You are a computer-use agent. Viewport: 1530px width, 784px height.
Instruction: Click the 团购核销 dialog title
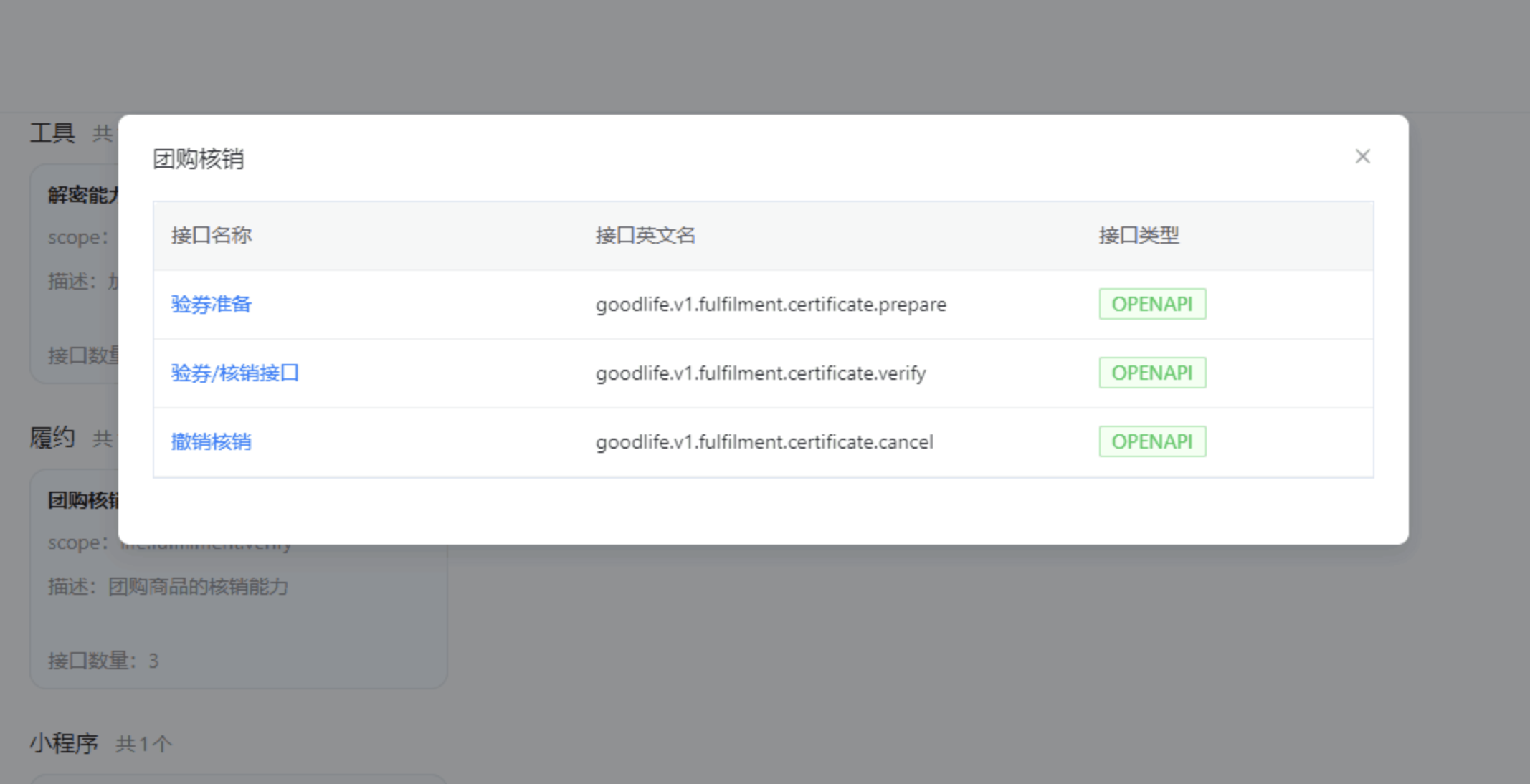[198, 158]
